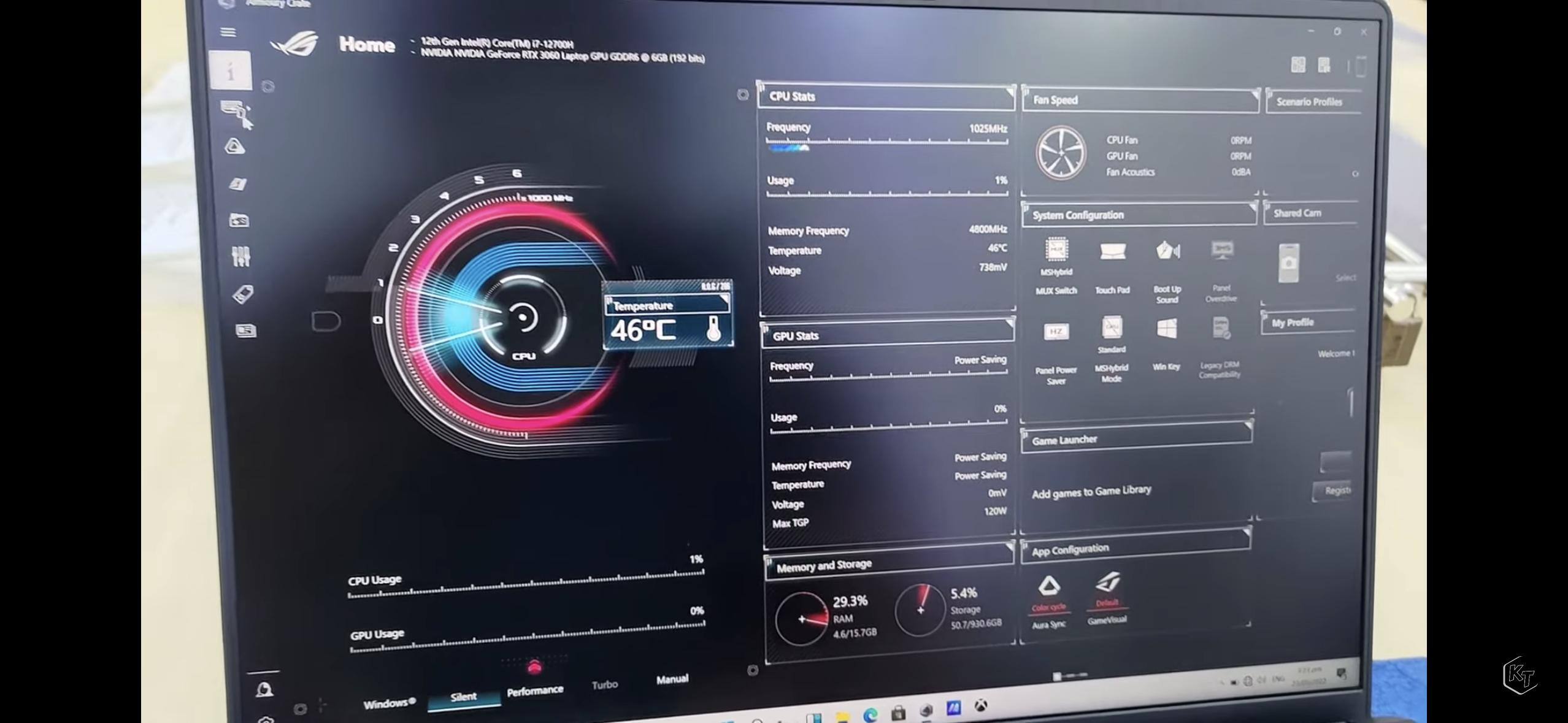
Task: Click the Aura Sync Color cycle icon
Action: point(1049,587)
